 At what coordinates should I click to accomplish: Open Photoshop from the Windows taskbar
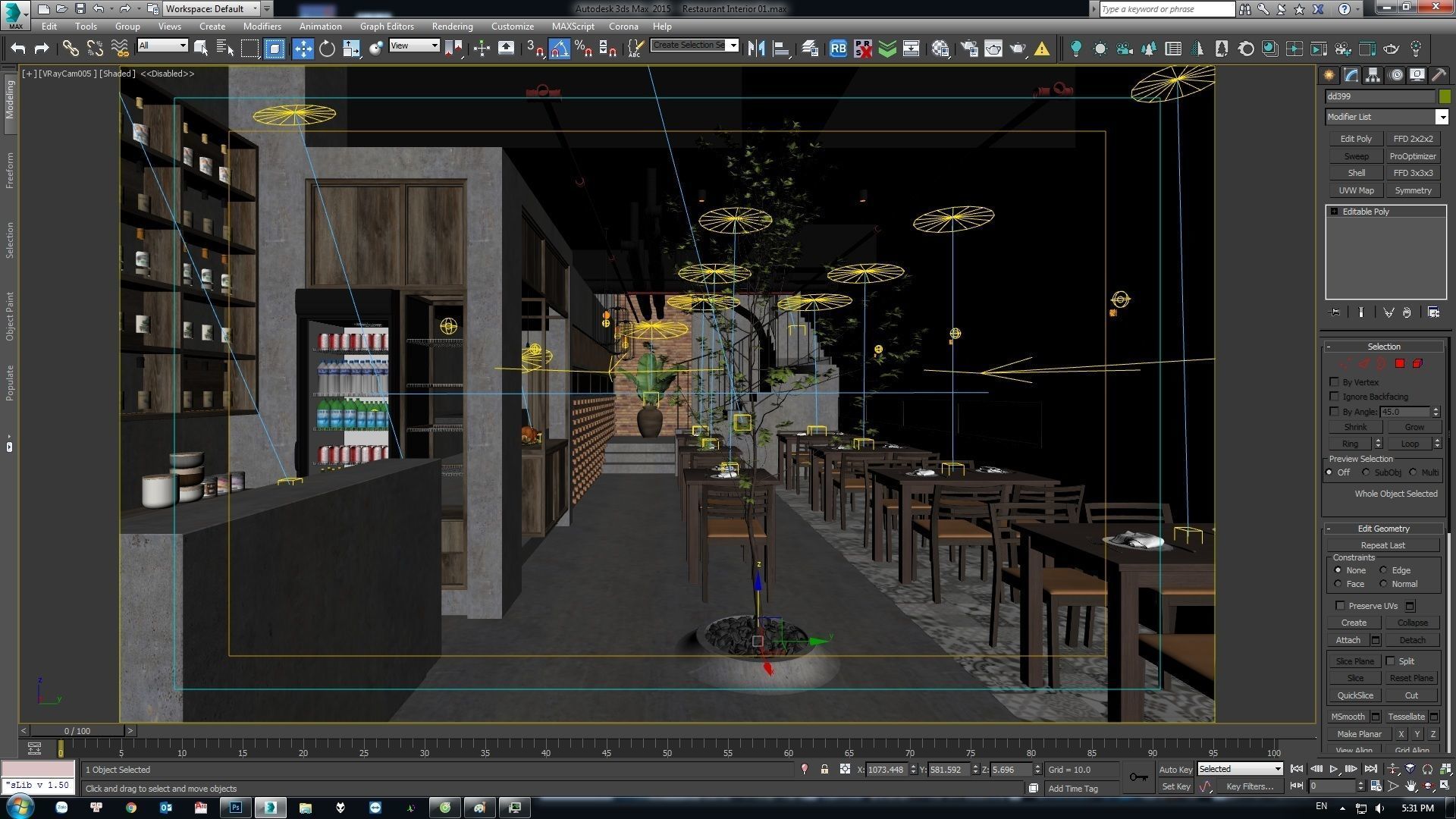coord(235,808)
